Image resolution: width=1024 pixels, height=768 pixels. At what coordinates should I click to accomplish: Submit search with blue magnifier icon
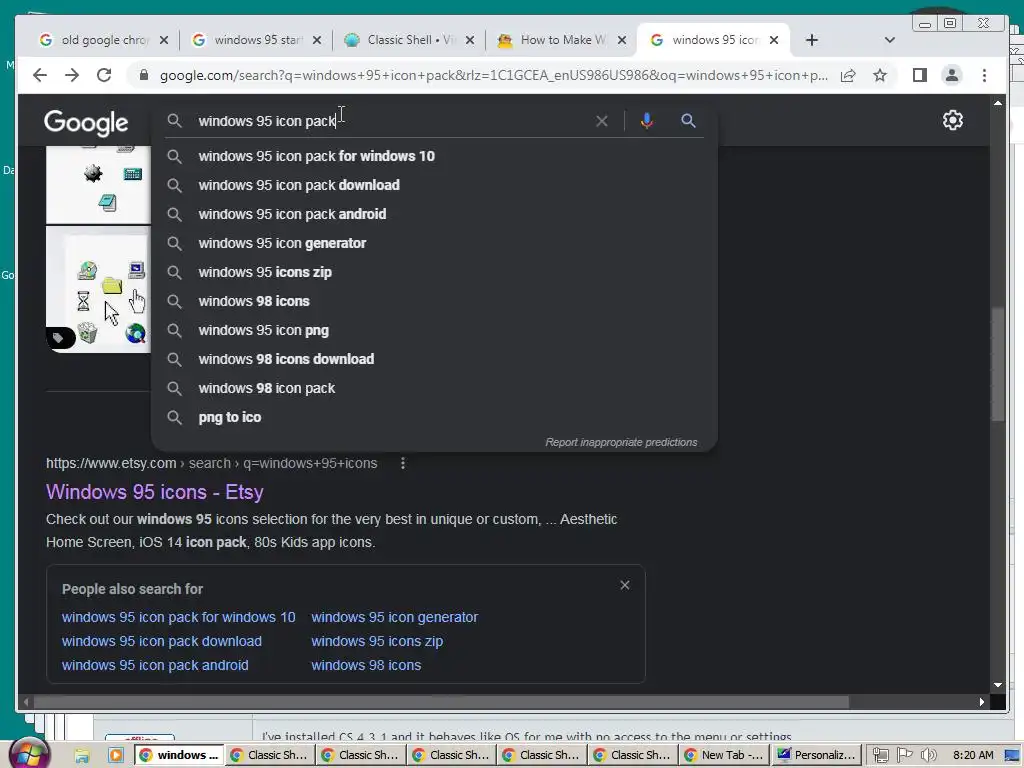pyautogui.click(x=688, y=121)
